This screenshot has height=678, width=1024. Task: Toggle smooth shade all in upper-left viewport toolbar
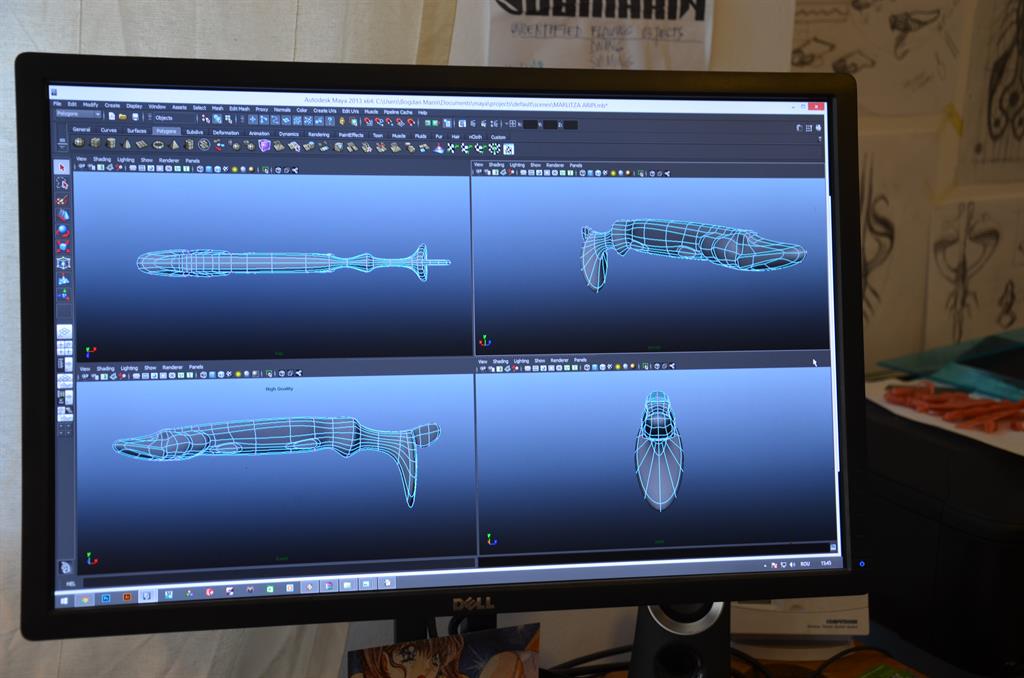click(x=209, y=169)
